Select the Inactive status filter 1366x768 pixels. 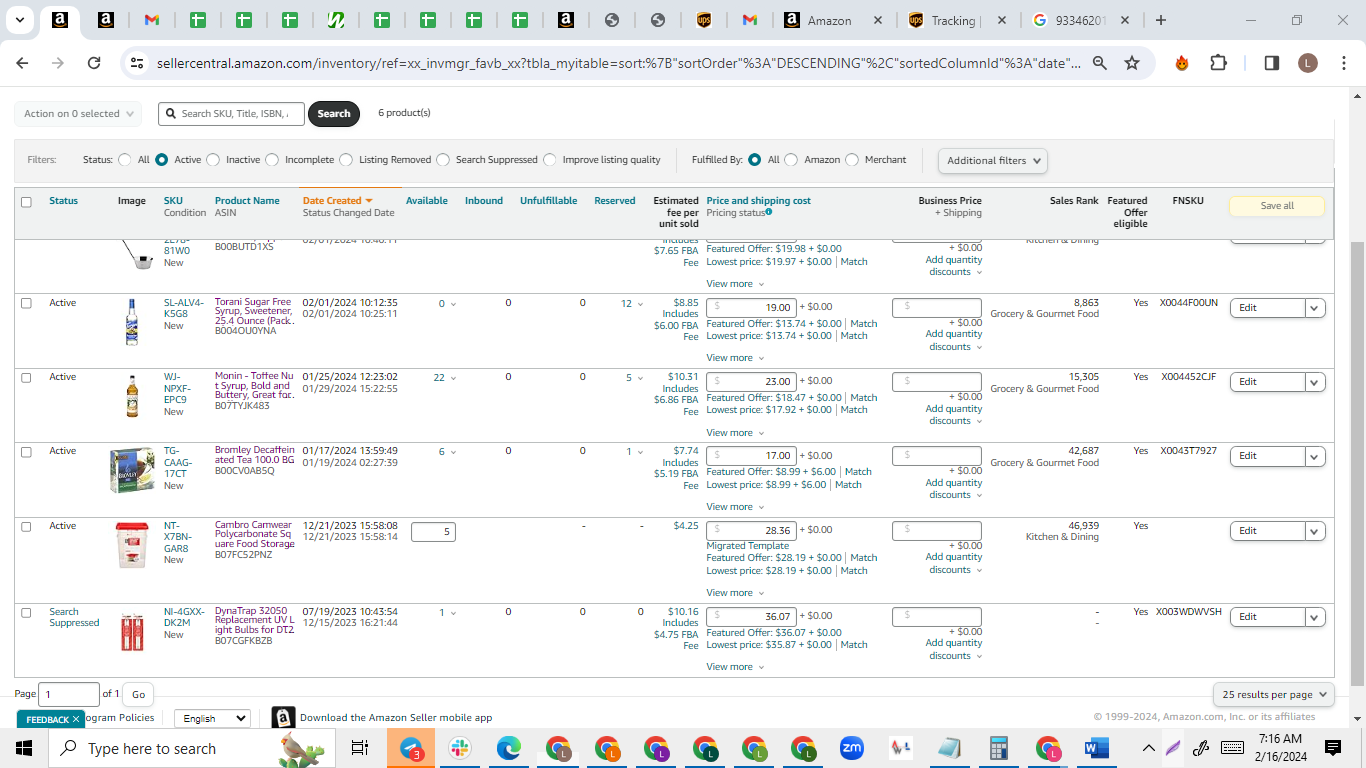point(211,160)
